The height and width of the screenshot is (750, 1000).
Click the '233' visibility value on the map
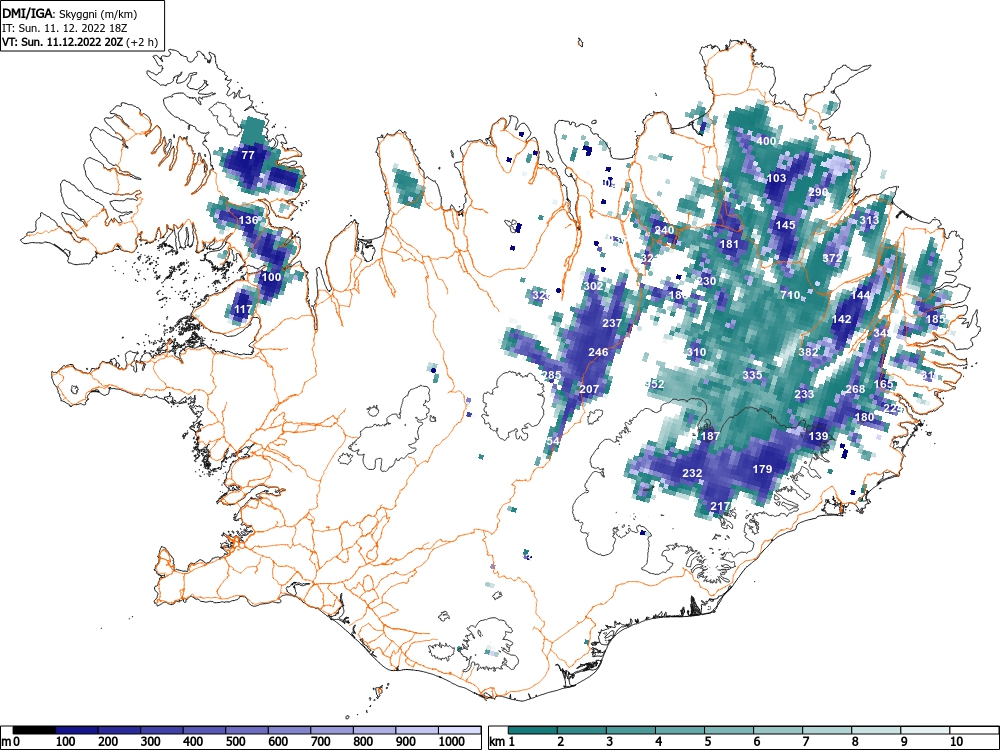(x=804, y=394)
